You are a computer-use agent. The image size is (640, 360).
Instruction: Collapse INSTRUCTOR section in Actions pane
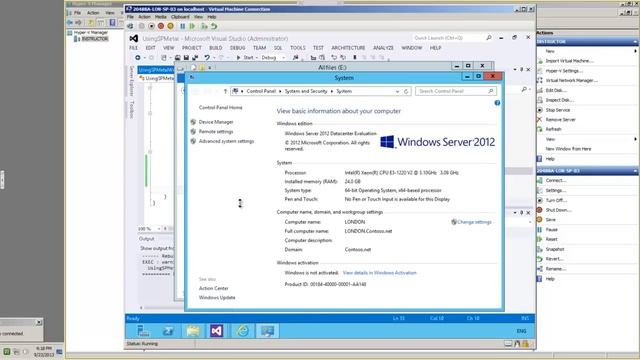click(635, 42)
